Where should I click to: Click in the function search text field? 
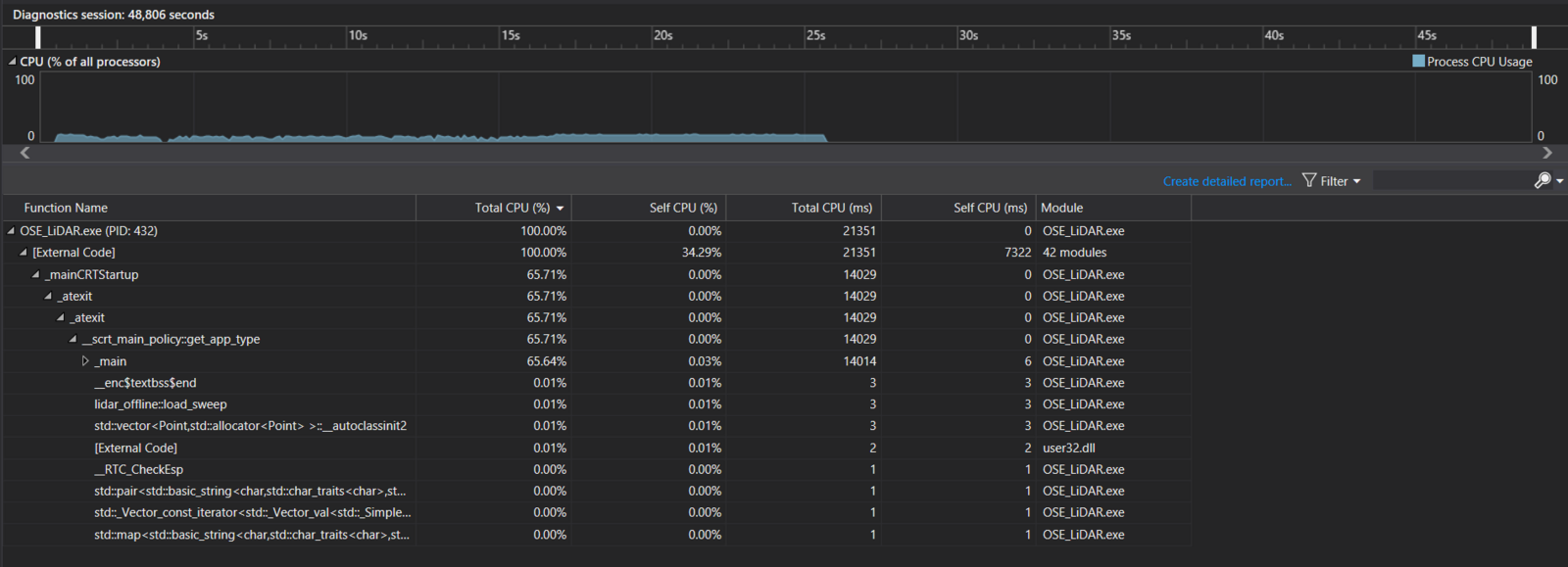1450,180
